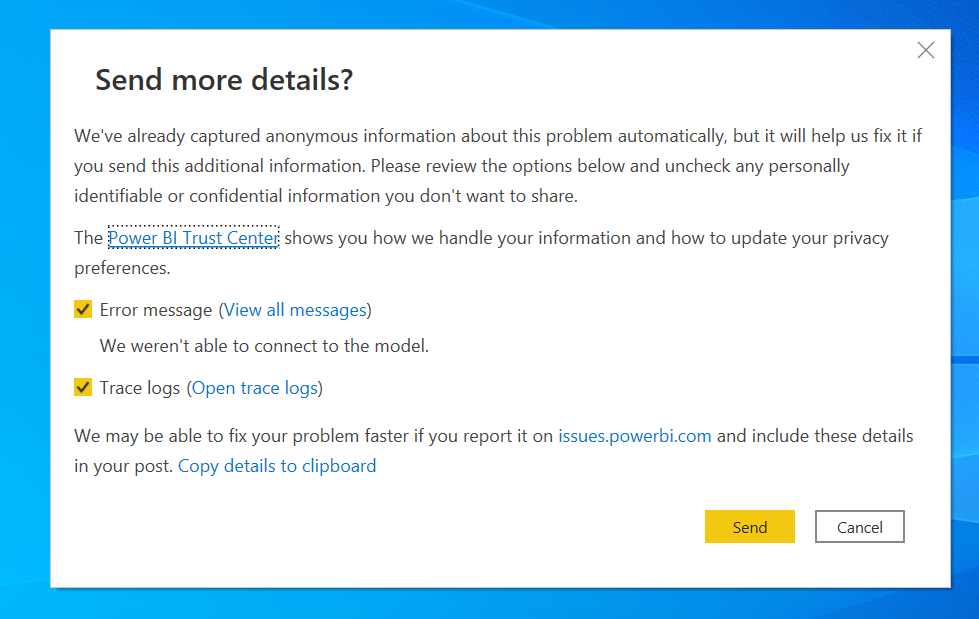Open trace logs link
979x619 pixels.
tap(255, 388)
